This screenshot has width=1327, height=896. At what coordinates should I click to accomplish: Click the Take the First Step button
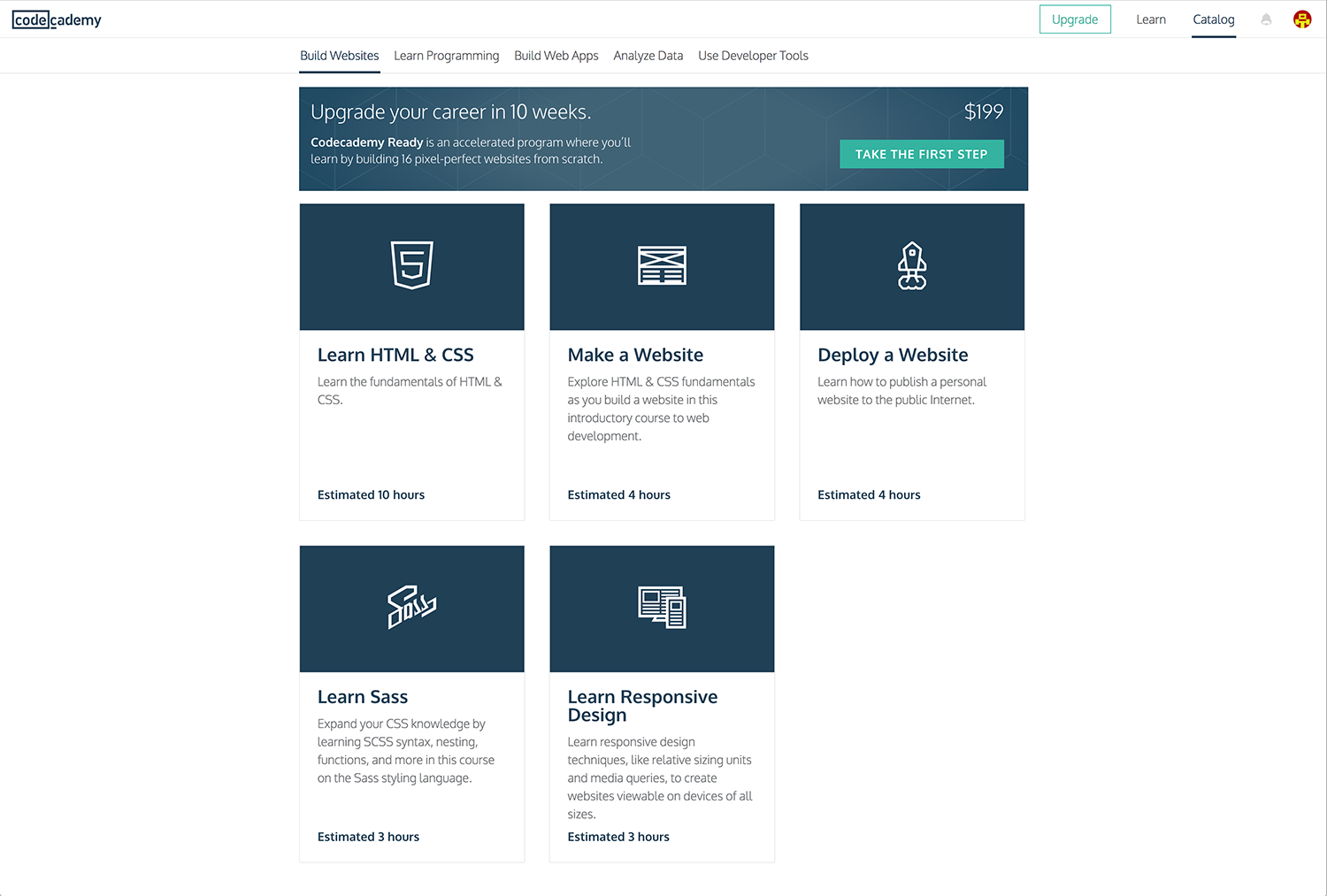pos(922,154)
